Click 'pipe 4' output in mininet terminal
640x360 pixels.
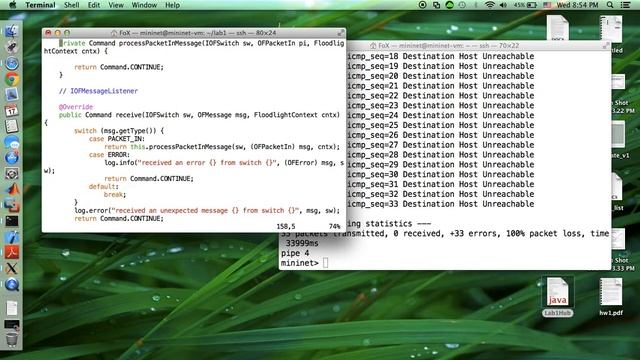(x=295, y=253)
